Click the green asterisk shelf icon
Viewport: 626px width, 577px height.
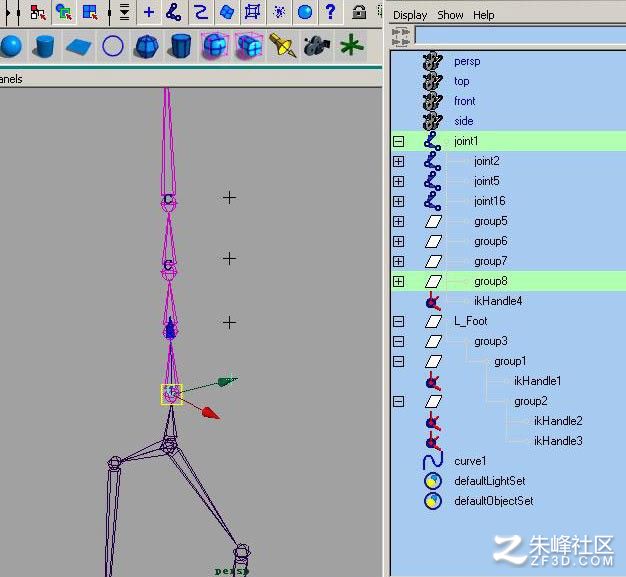pos(352,46)
